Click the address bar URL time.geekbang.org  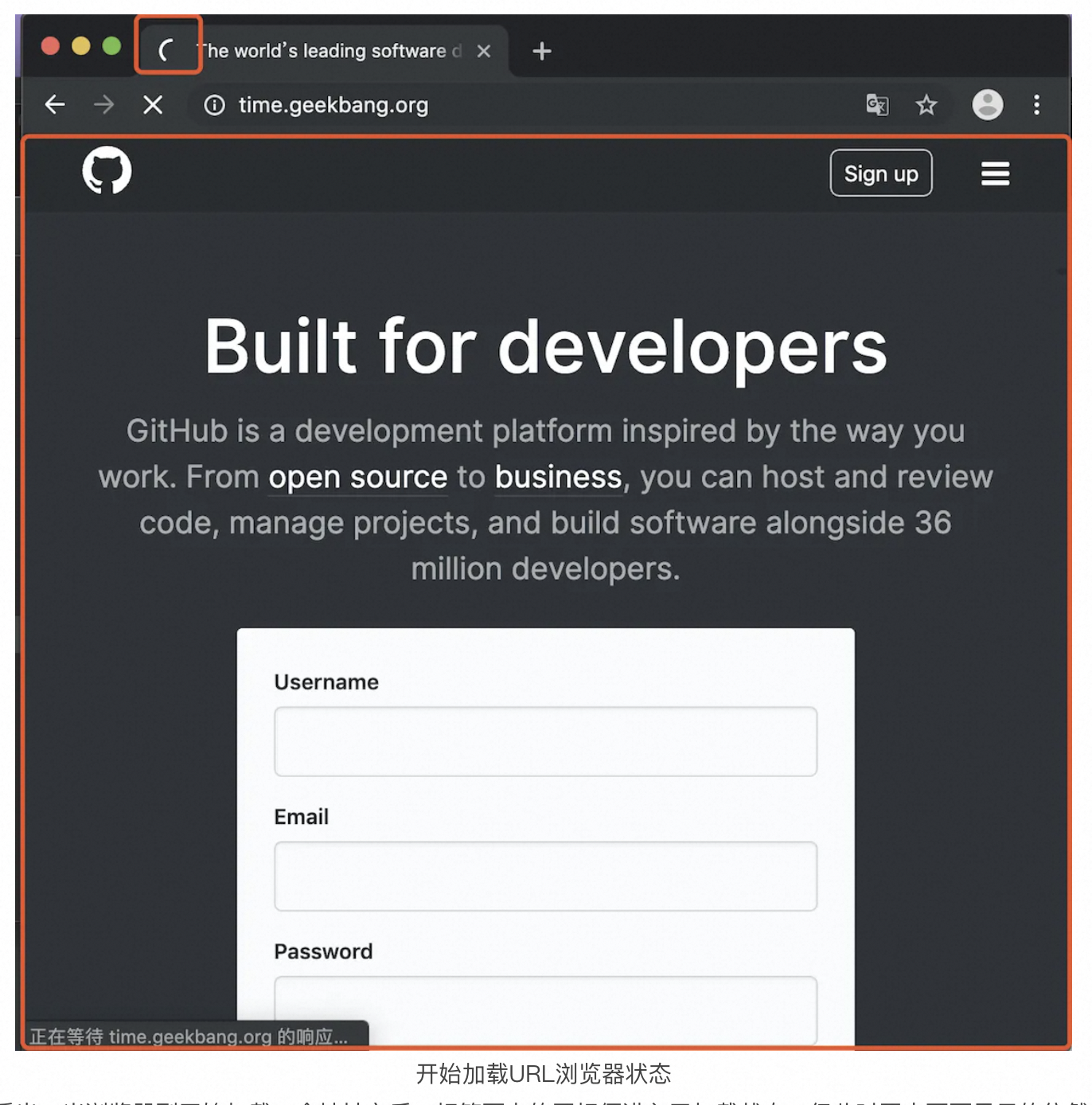point(333,105)
